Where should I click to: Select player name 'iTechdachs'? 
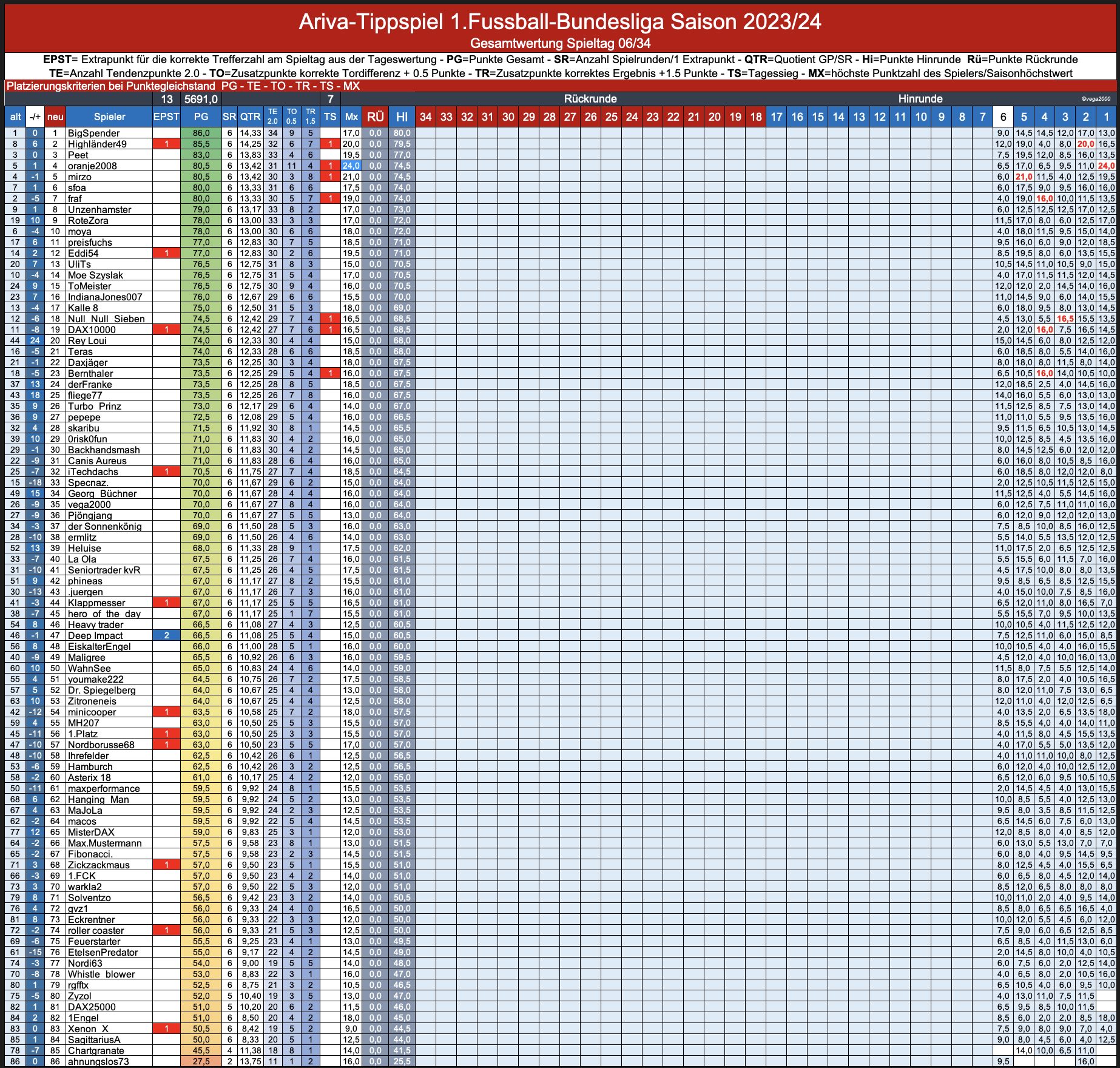93,471
